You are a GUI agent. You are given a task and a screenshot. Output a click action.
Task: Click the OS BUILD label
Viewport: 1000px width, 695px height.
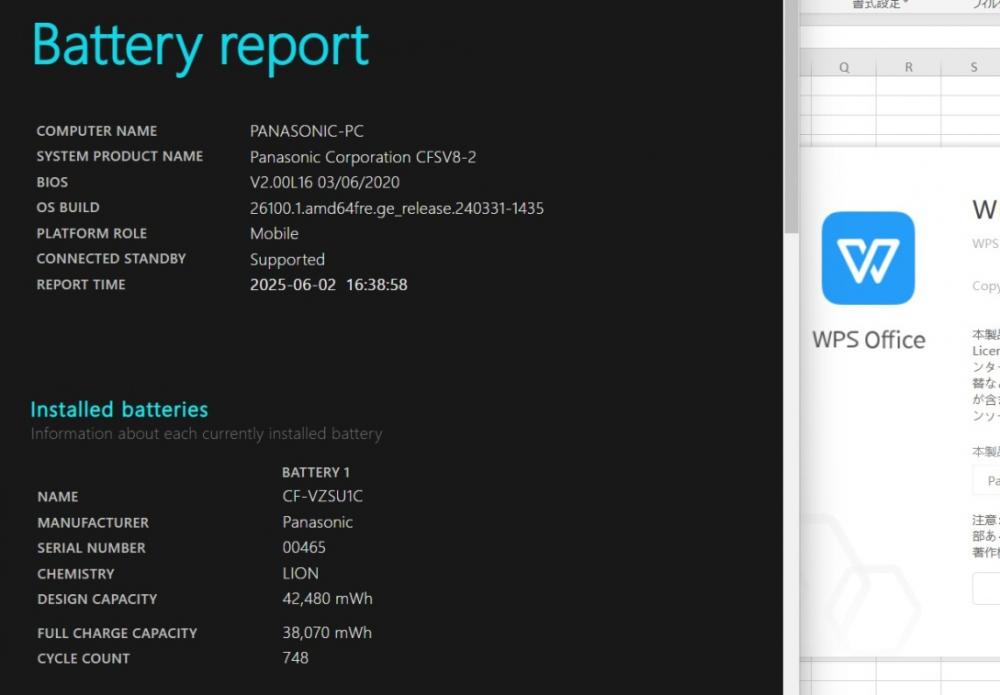point(68,207)
